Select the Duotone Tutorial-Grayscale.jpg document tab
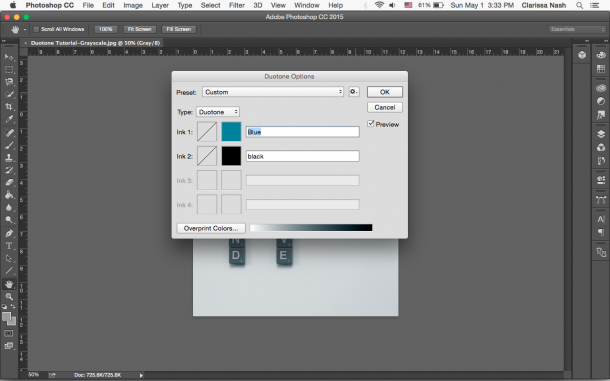610x381 pixels. pos(95,43)
